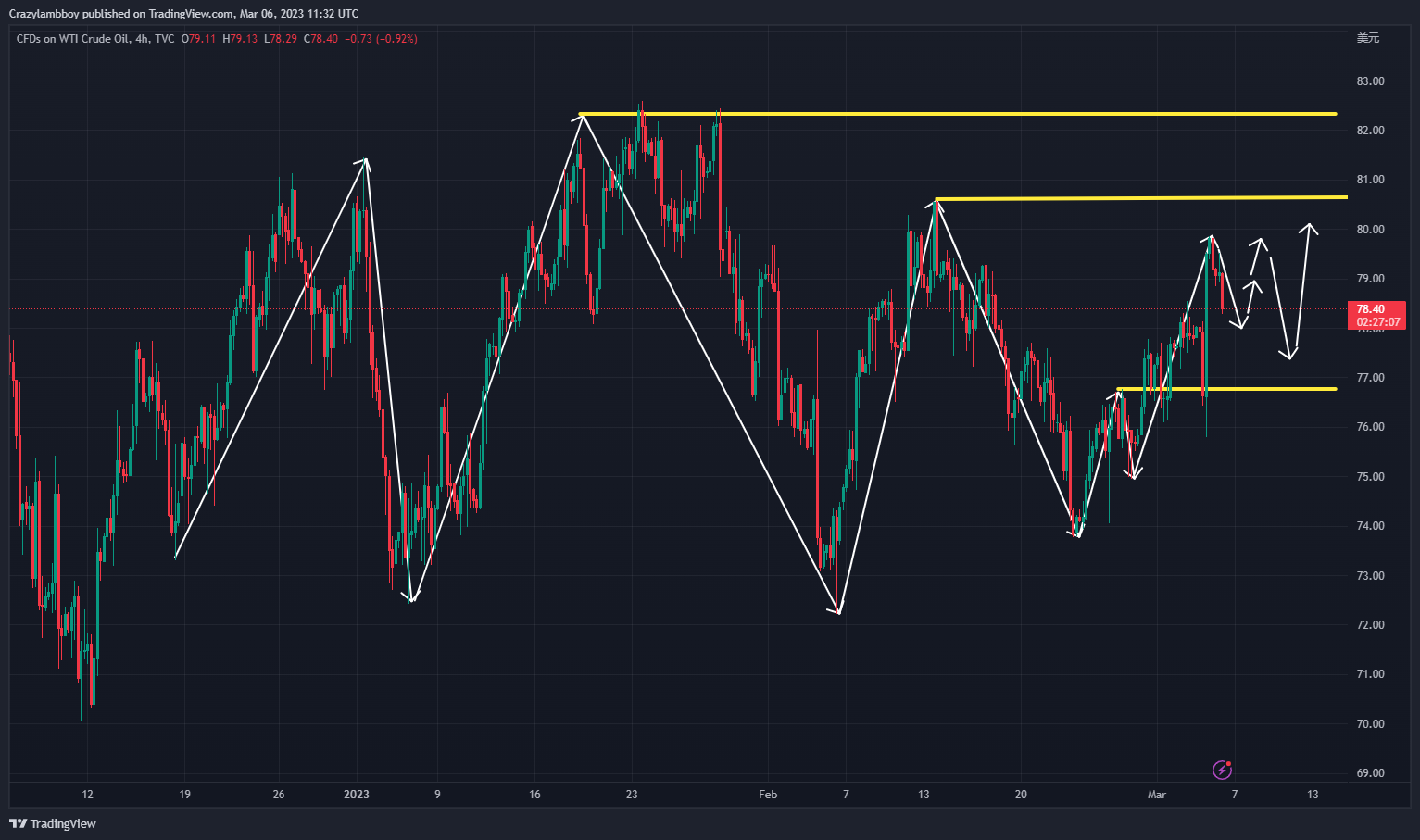Click the change value −0.73 (−0.92%)
This screenshot has height=840, width=1420.
coord(381,39)
